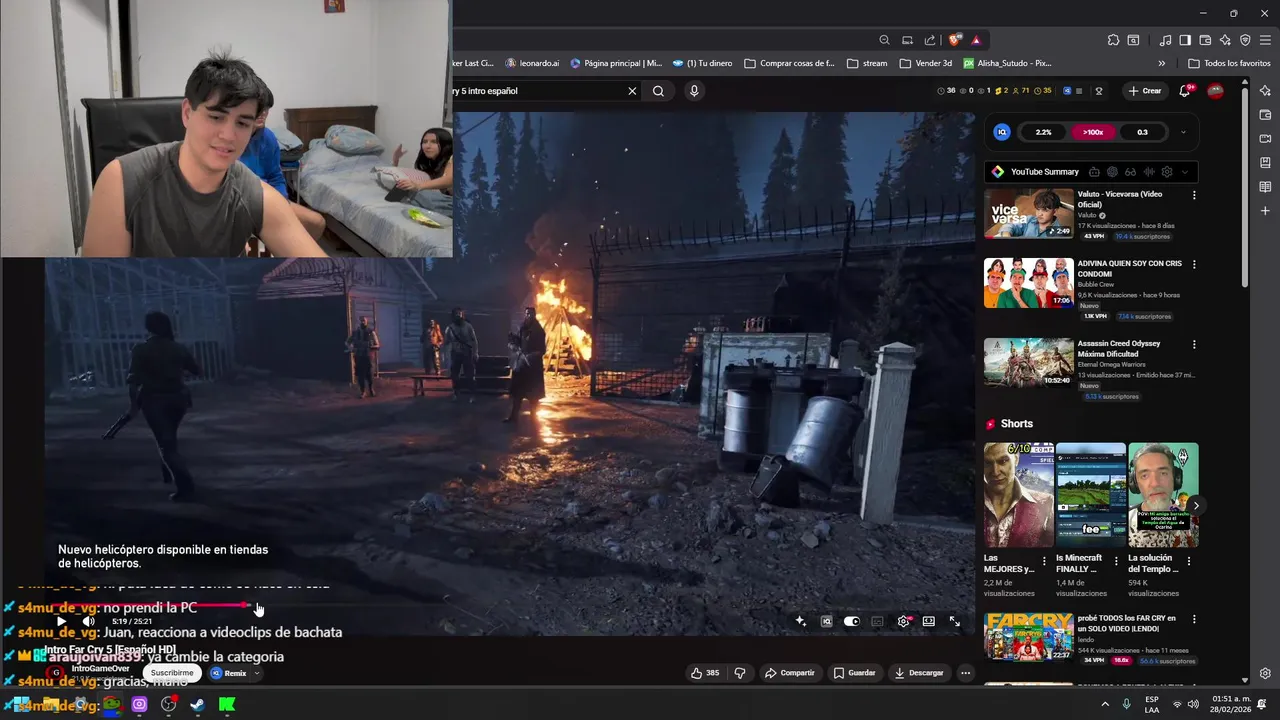
Task: Dislike the video
Action: click(740, 673)
